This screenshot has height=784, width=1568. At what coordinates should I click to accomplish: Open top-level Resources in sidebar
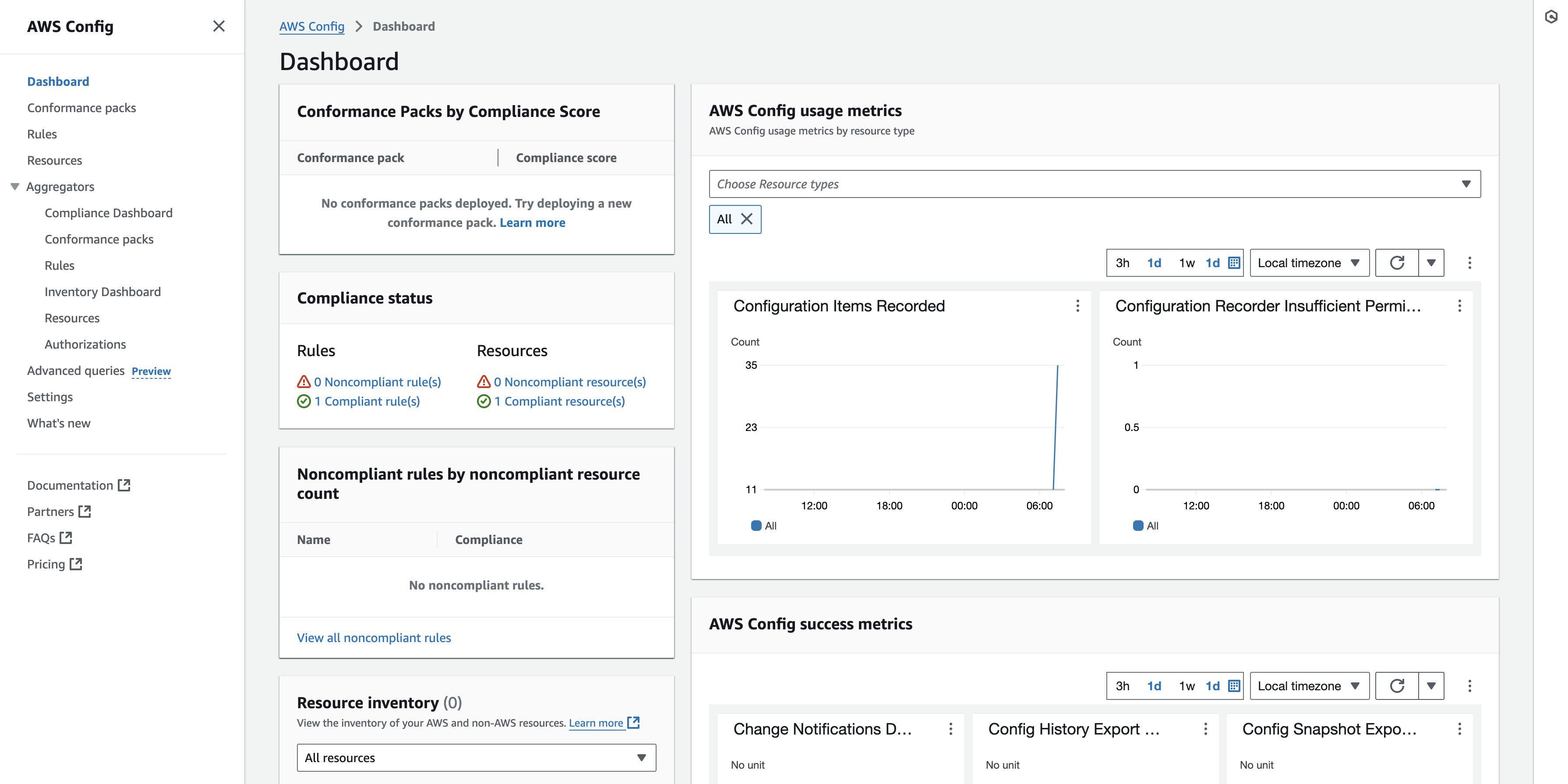(x=54, y=160)
